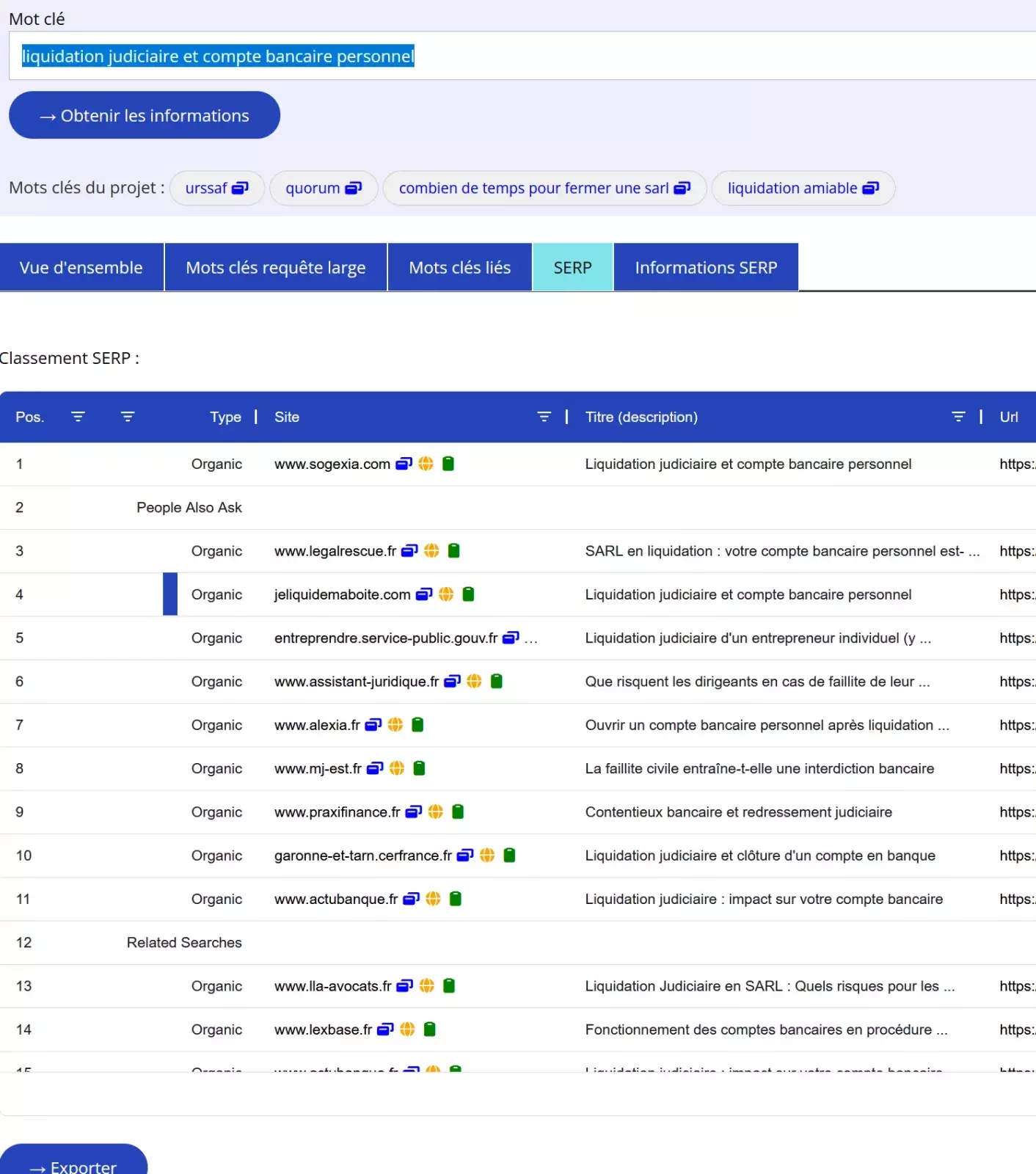Click the Mot clé input field
1036x1174 pixels.
click(522, 56)
